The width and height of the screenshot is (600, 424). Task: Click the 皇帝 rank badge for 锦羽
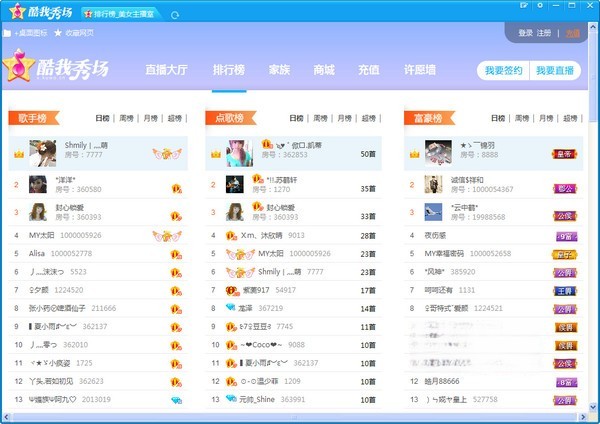564,154
